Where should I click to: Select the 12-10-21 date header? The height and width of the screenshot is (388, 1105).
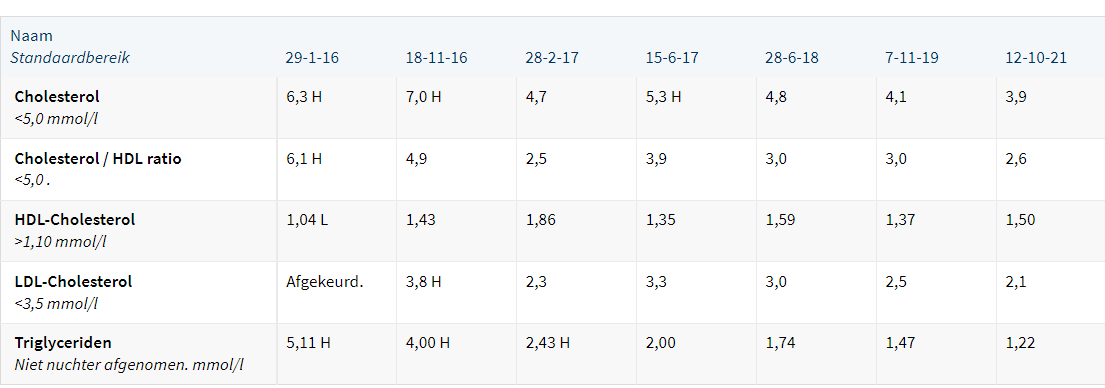1036,58
